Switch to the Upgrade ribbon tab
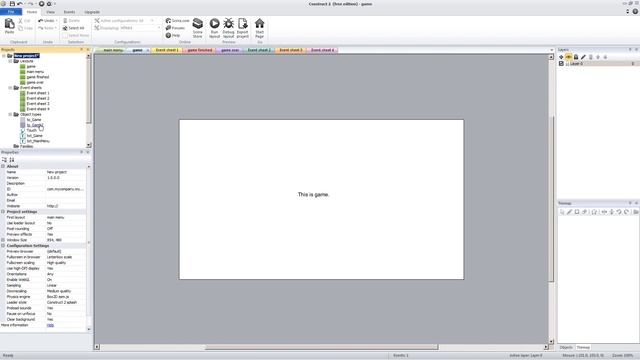Image resolution: width=640 pixels, height=360 pixels. (92, 12)
